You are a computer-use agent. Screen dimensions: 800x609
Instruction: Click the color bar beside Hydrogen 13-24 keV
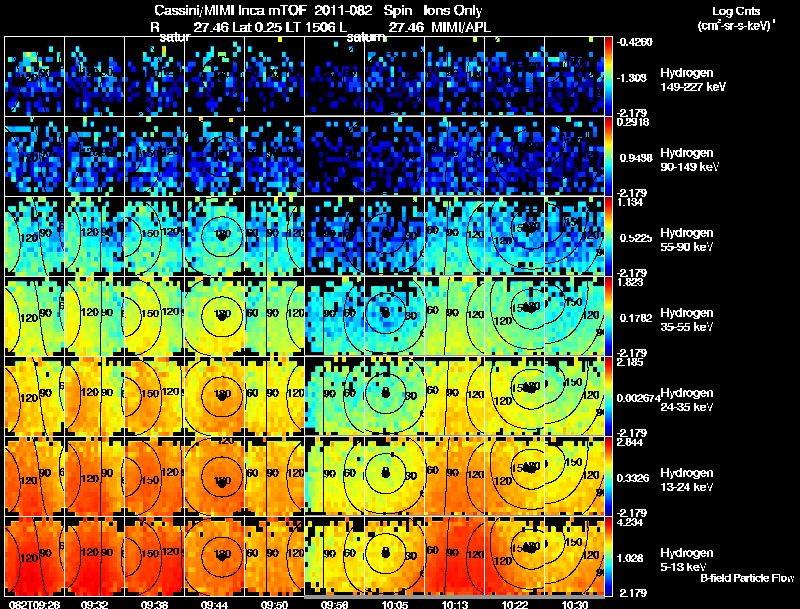(608, 477)
